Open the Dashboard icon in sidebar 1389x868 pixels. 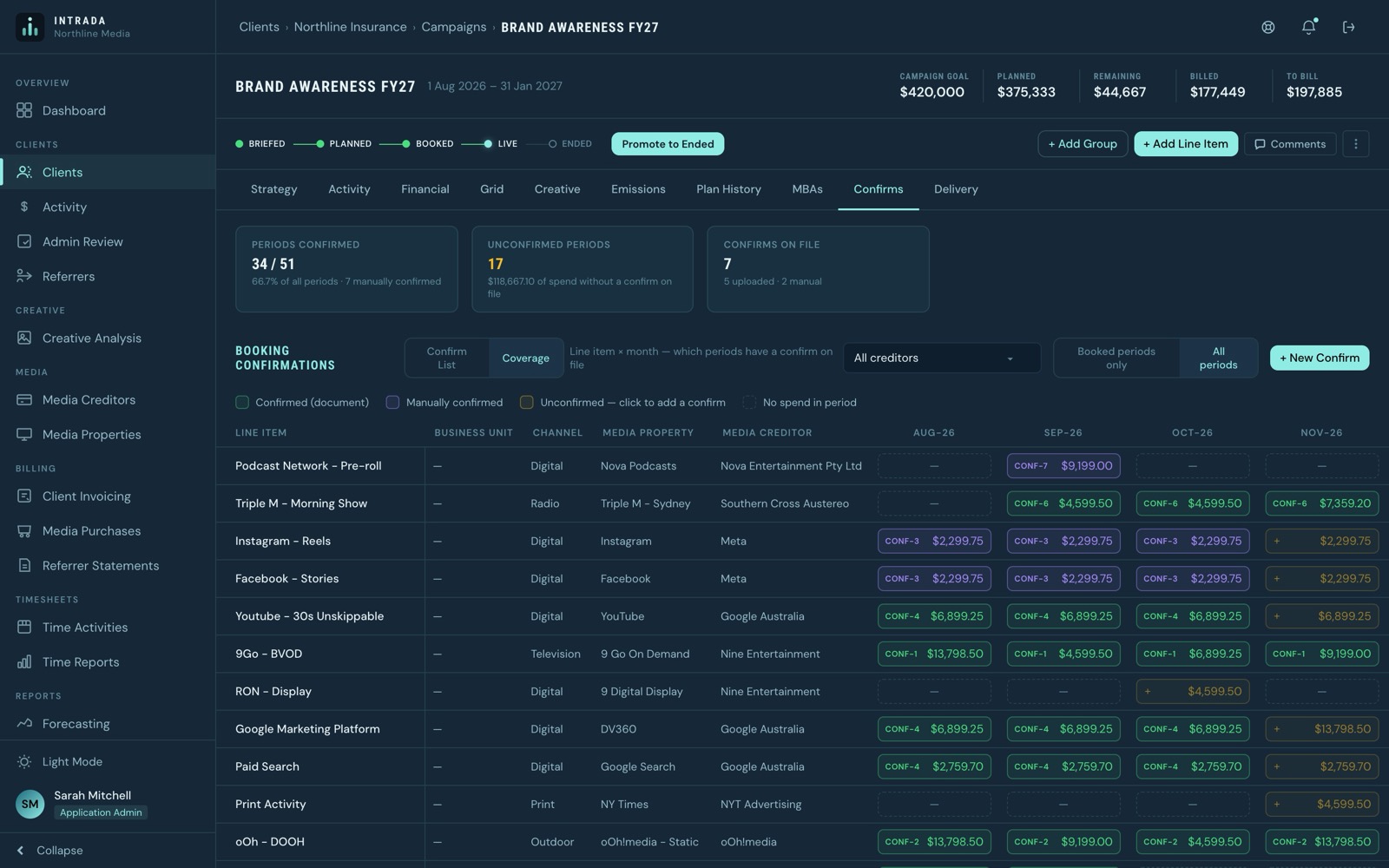tap(24, 110)
